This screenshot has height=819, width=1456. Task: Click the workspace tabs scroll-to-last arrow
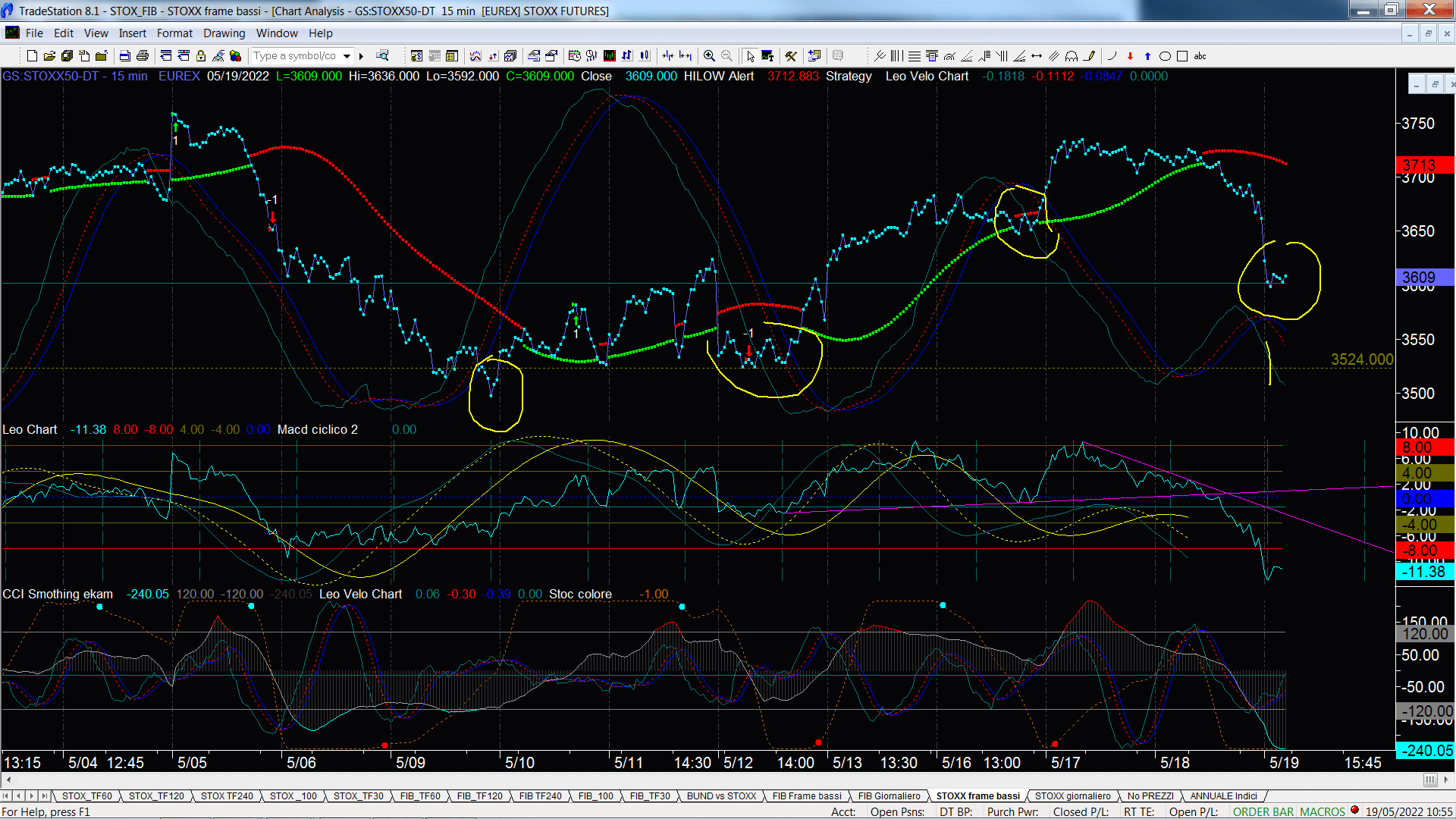pyautogui.click(x=45, y=796)
